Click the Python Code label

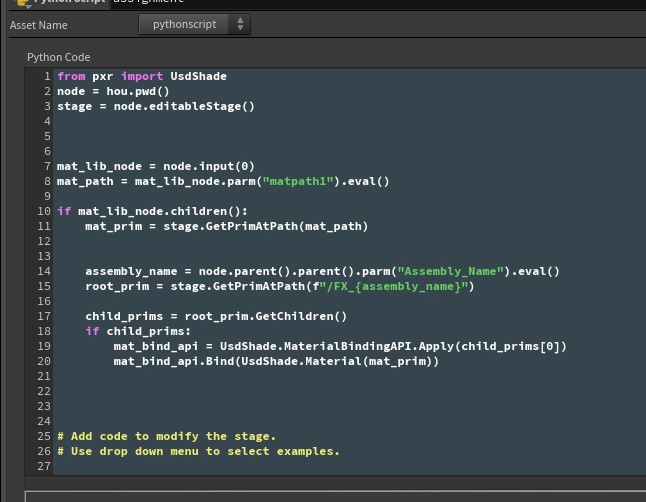(x=59, y=57)
